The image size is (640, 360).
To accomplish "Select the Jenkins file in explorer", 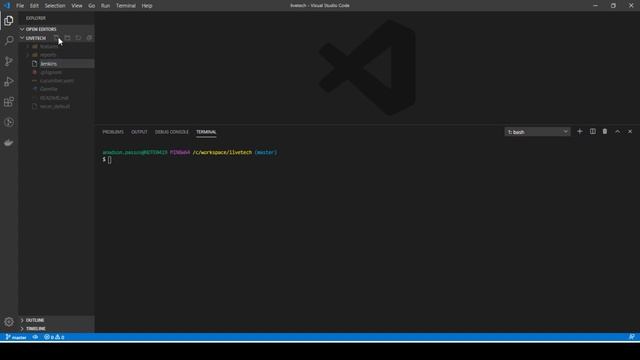I will click(x=57, y=64).
